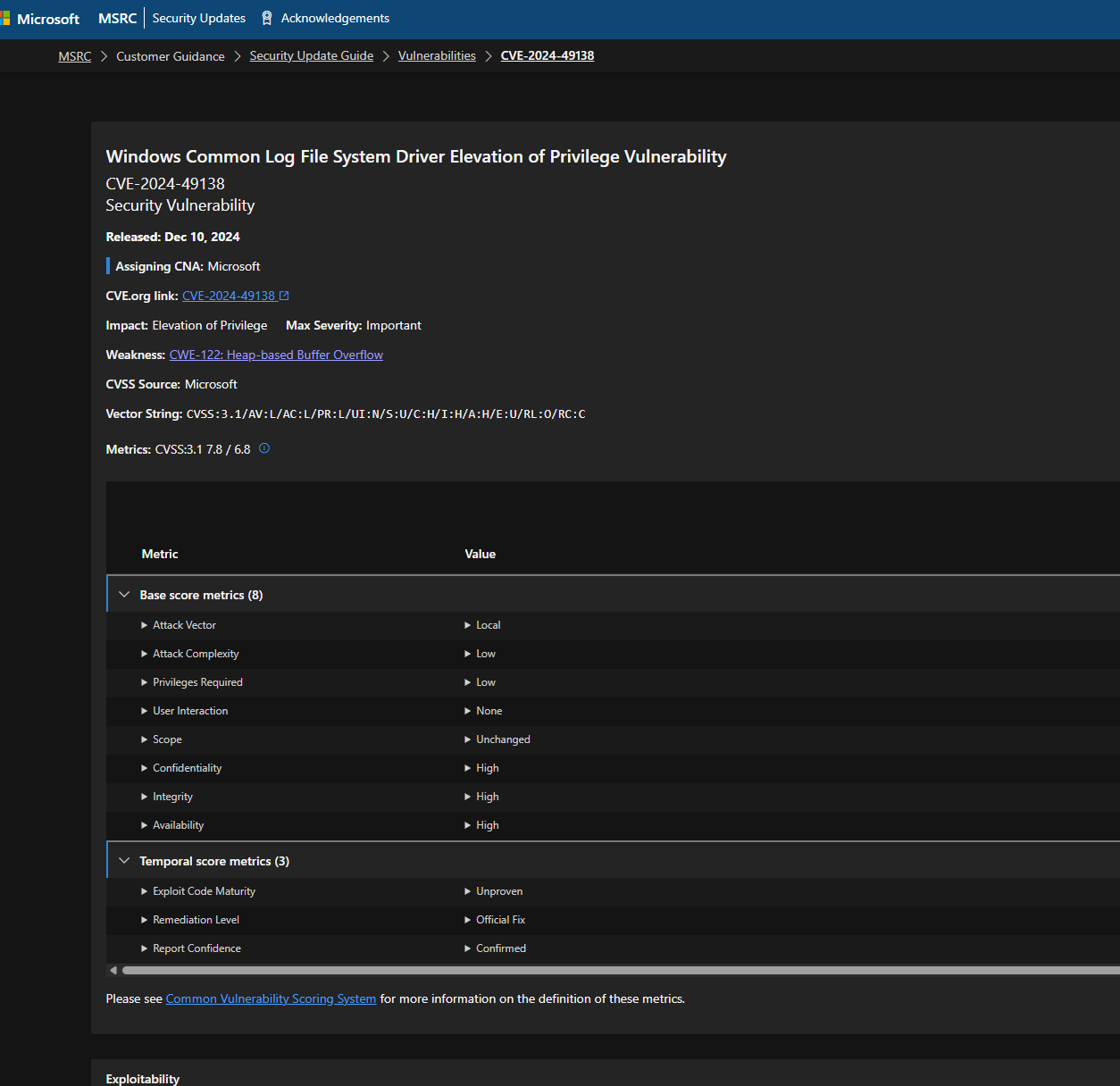Expand the Confirmed value details
This screenshot has width=1120, height=1086.
(x=468, y=948)
